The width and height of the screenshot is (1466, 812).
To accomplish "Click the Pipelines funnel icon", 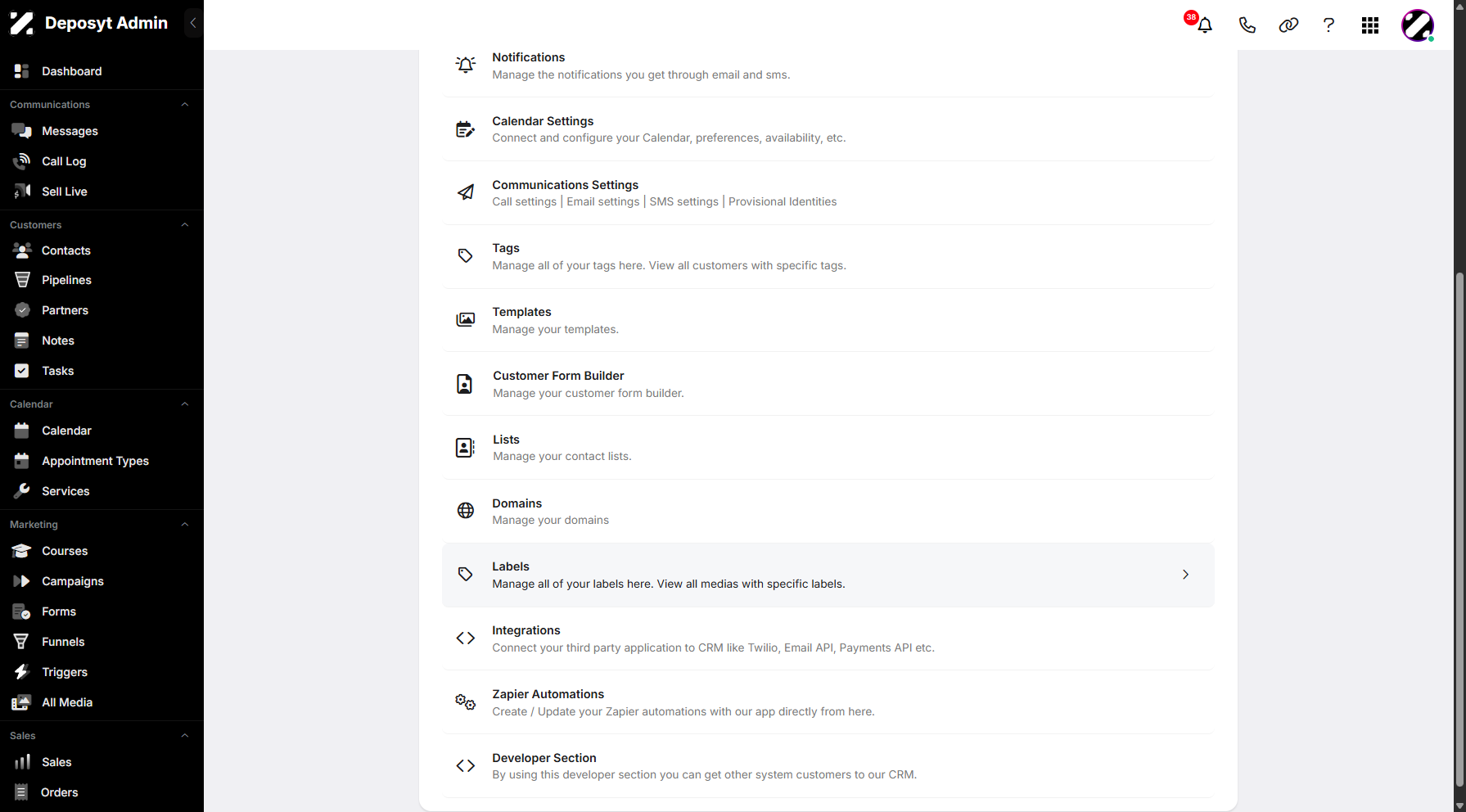I will (x=22, y=280).
